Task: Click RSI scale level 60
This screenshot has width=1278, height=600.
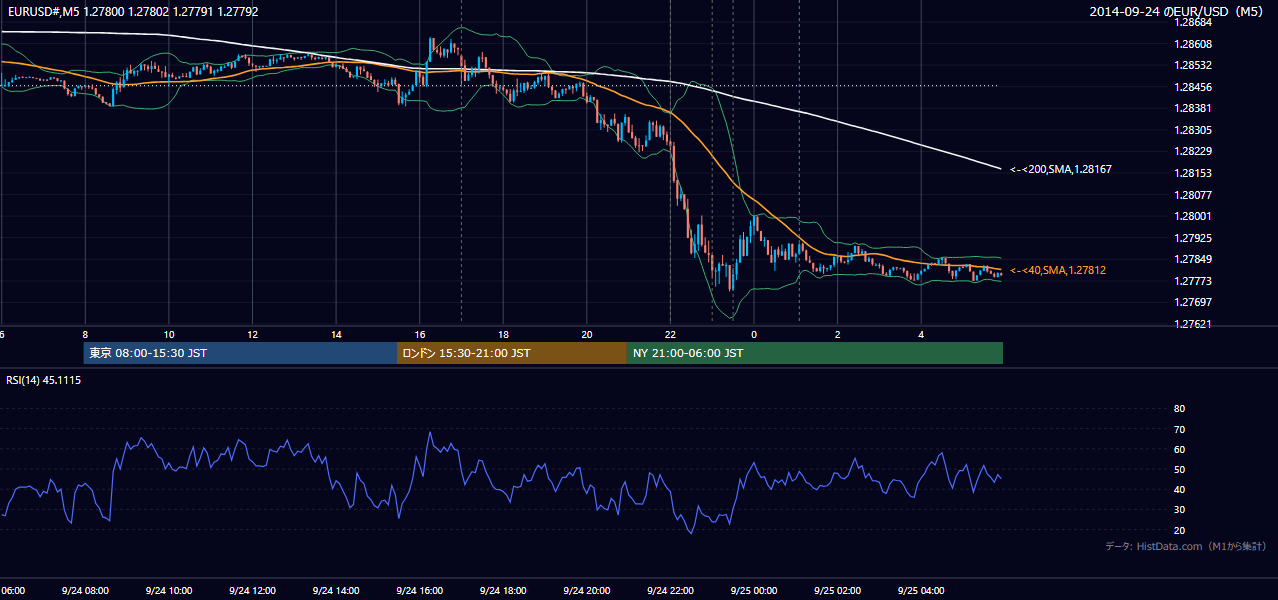Action: pos(1179,449)
